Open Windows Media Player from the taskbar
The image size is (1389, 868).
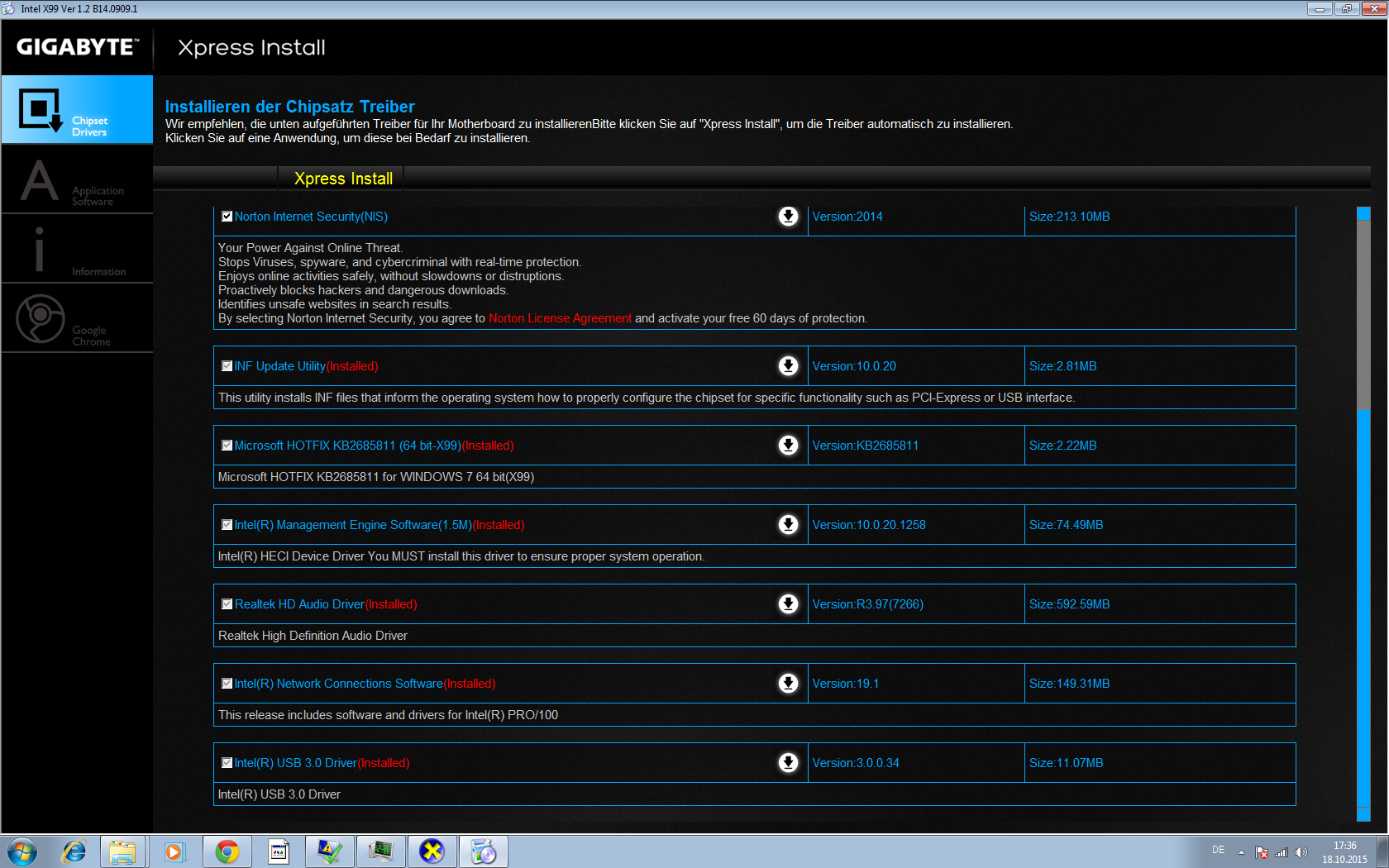tap(174, 851)
